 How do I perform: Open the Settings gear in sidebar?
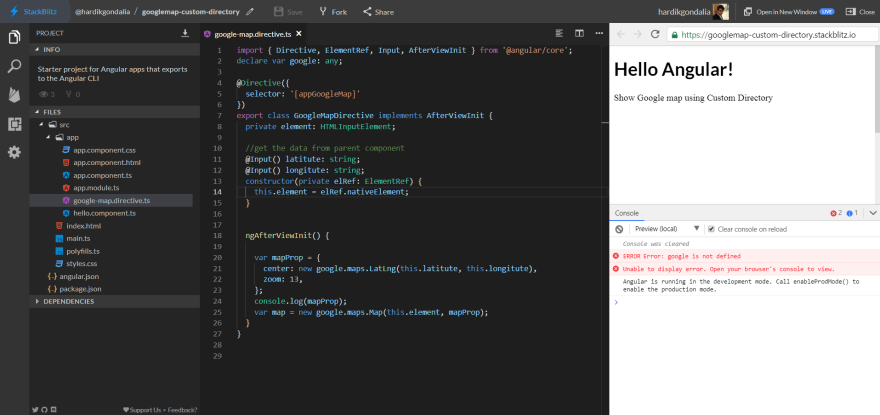coord(14,152)
